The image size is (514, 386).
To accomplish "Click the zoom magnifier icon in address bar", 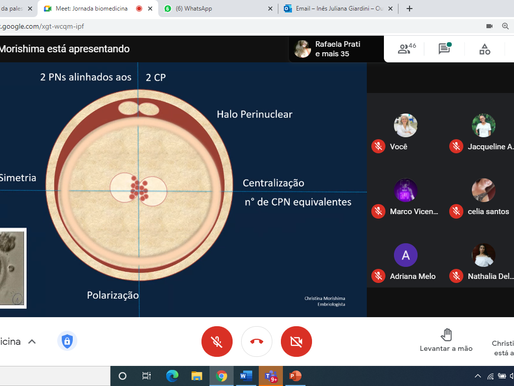I will click(x=505, y=26).
